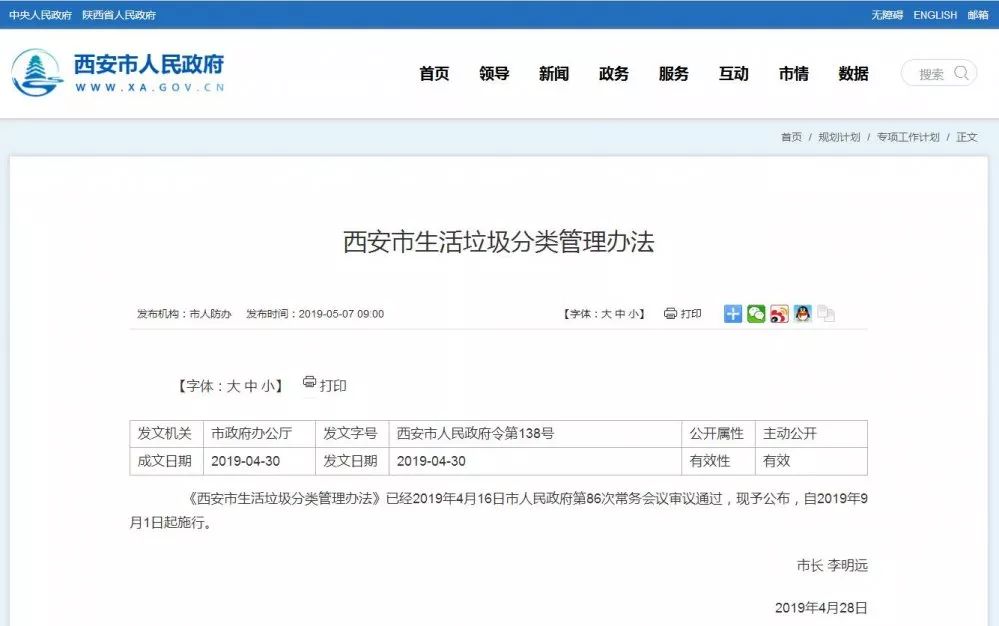Click the 发文日期 header cell
Image resolution: width=999 pixels, height=626 pixels.
(352, 461)
